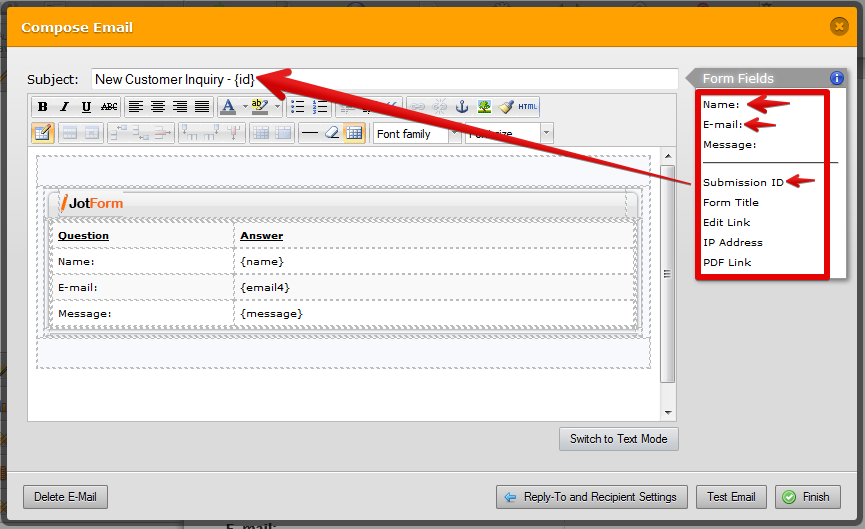Align text to center
The image size is (865, 529).
click(158, 107)
